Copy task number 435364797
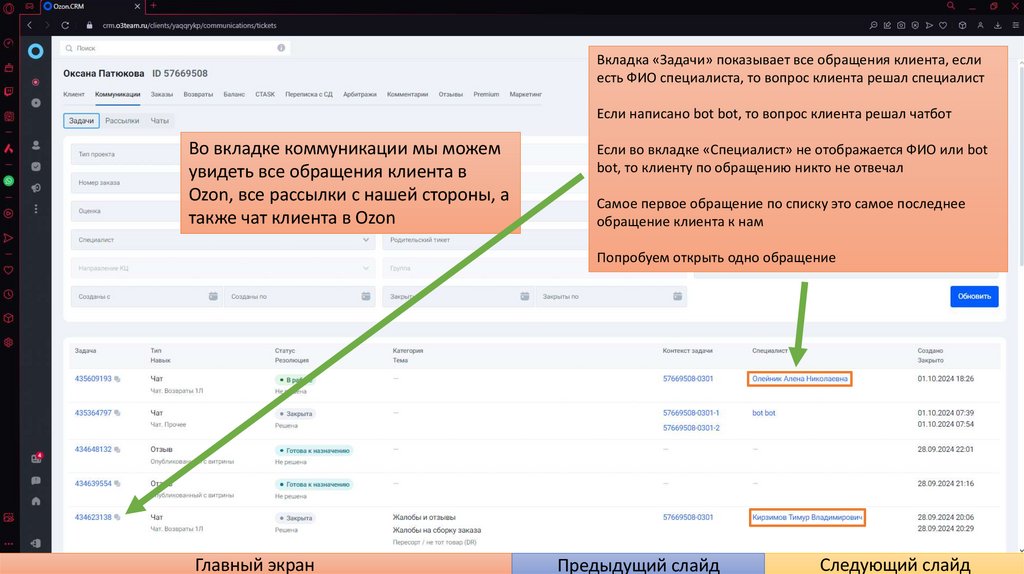 (x=118, y=413)
